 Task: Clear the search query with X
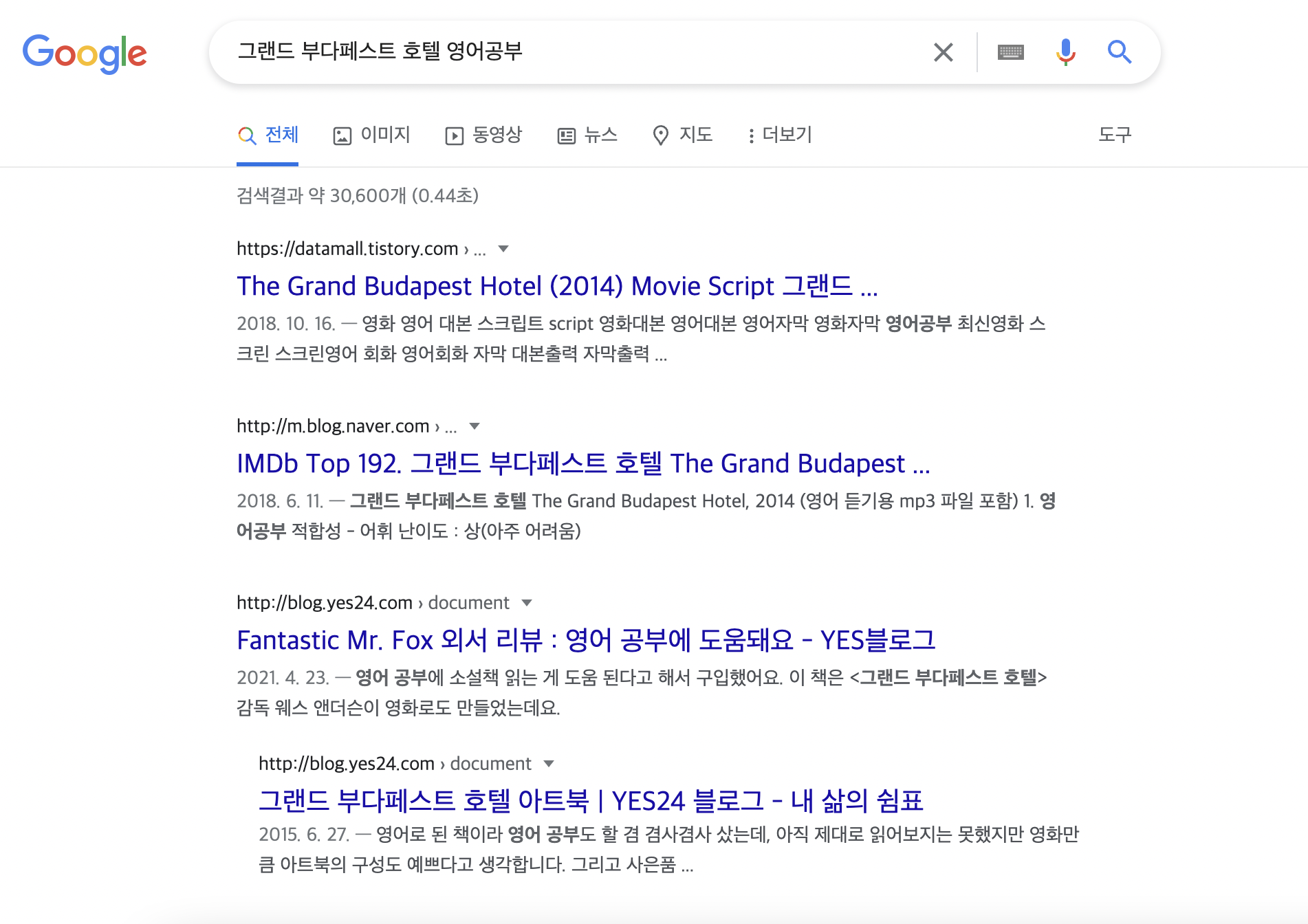943,52
